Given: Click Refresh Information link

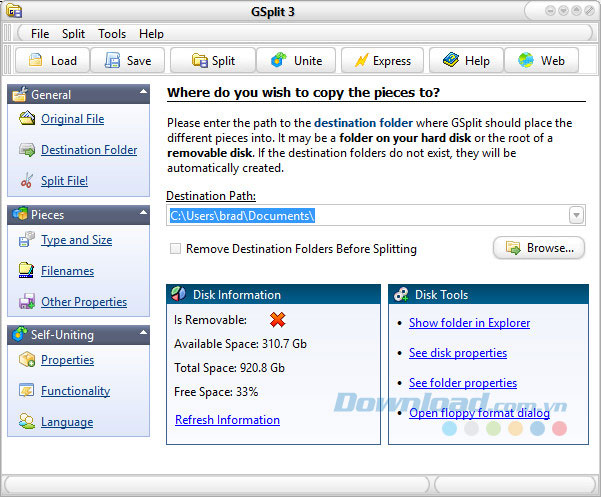Looking at the screenshot, I should pos(227,420).
